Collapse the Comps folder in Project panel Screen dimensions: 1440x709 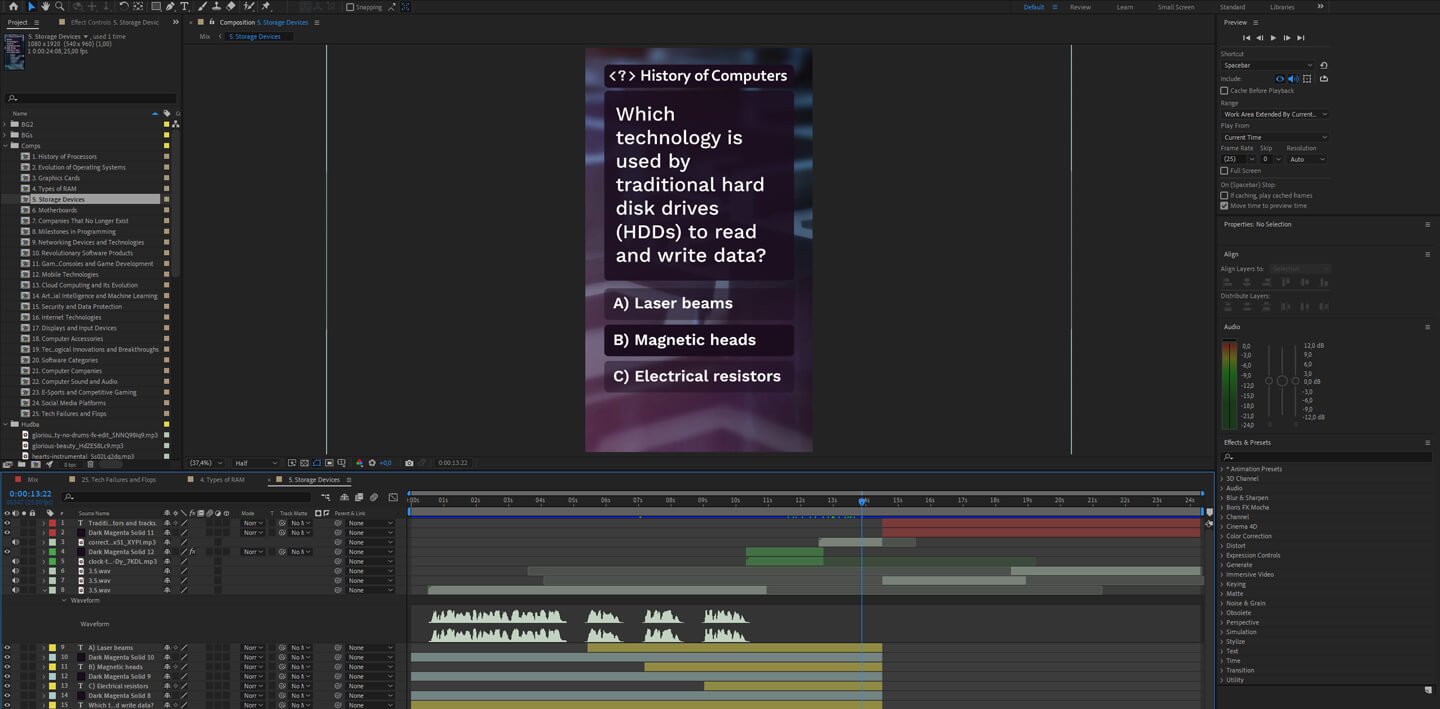coord(5,146)
